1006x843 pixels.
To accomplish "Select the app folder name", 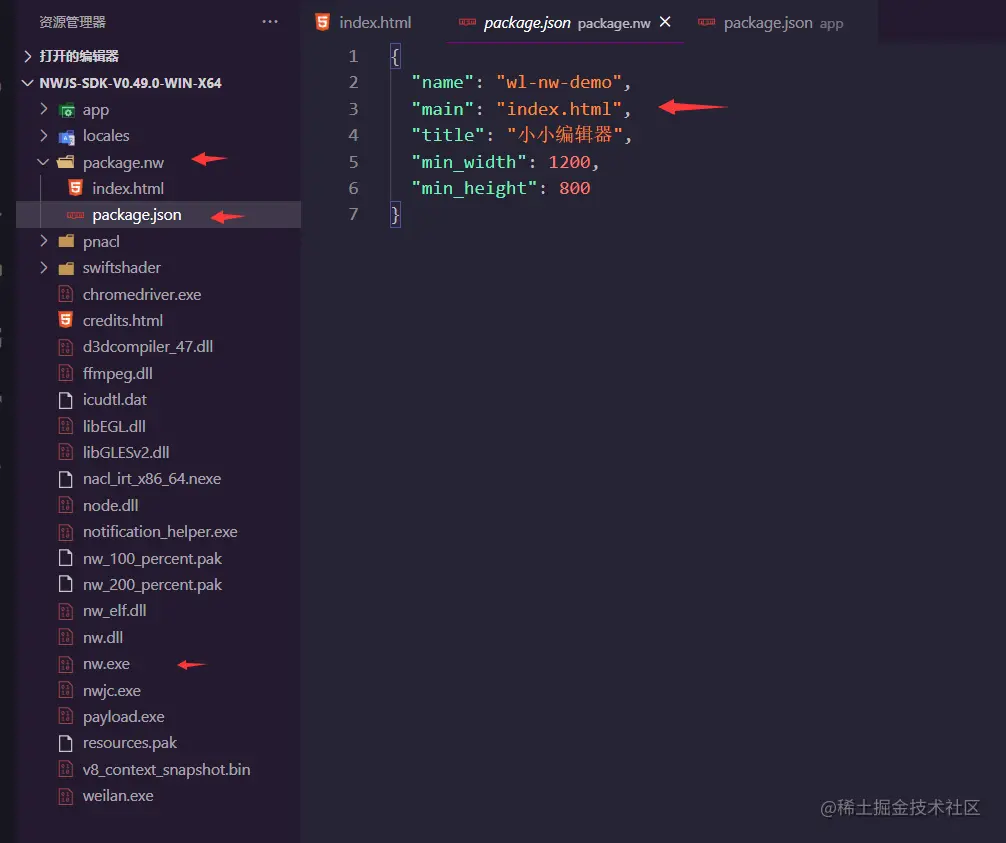I will pos(96,110).
